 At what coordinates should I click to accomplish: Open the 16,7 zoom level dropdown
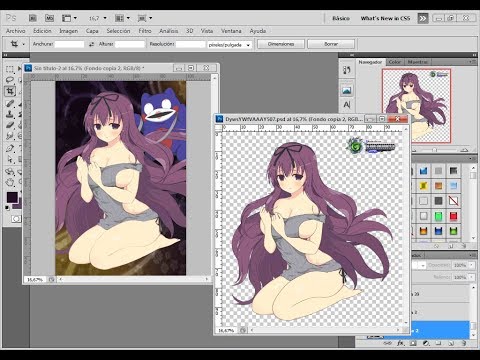coord(105,18)
